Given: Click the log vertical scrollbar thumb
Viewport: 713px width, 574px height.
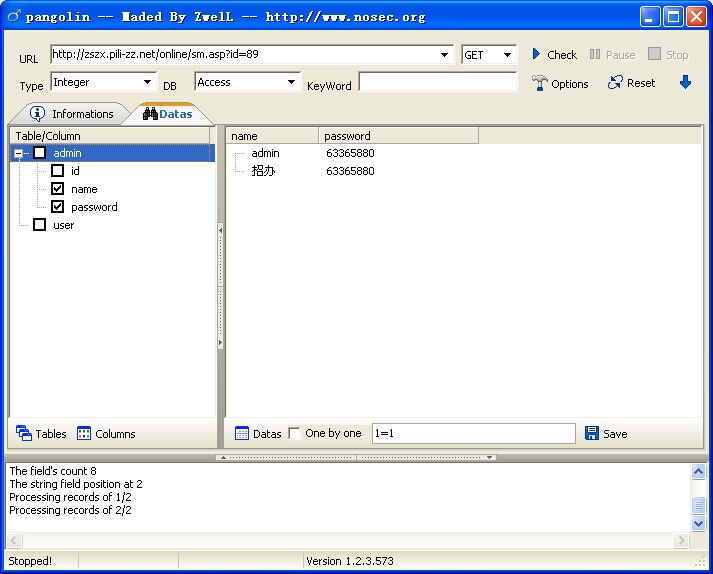Looking at the screenshot, I should tap(698, 505).
